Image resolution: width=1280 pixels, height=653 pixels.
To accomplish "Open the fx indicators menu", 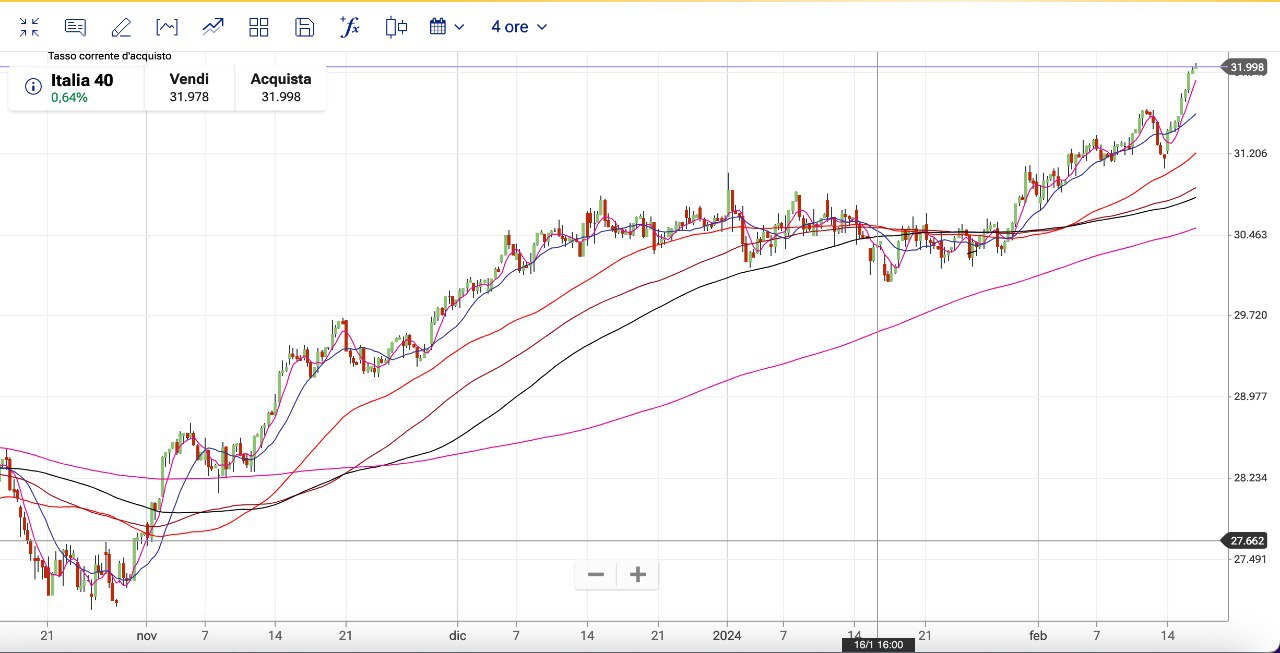I will click(350, 27).
